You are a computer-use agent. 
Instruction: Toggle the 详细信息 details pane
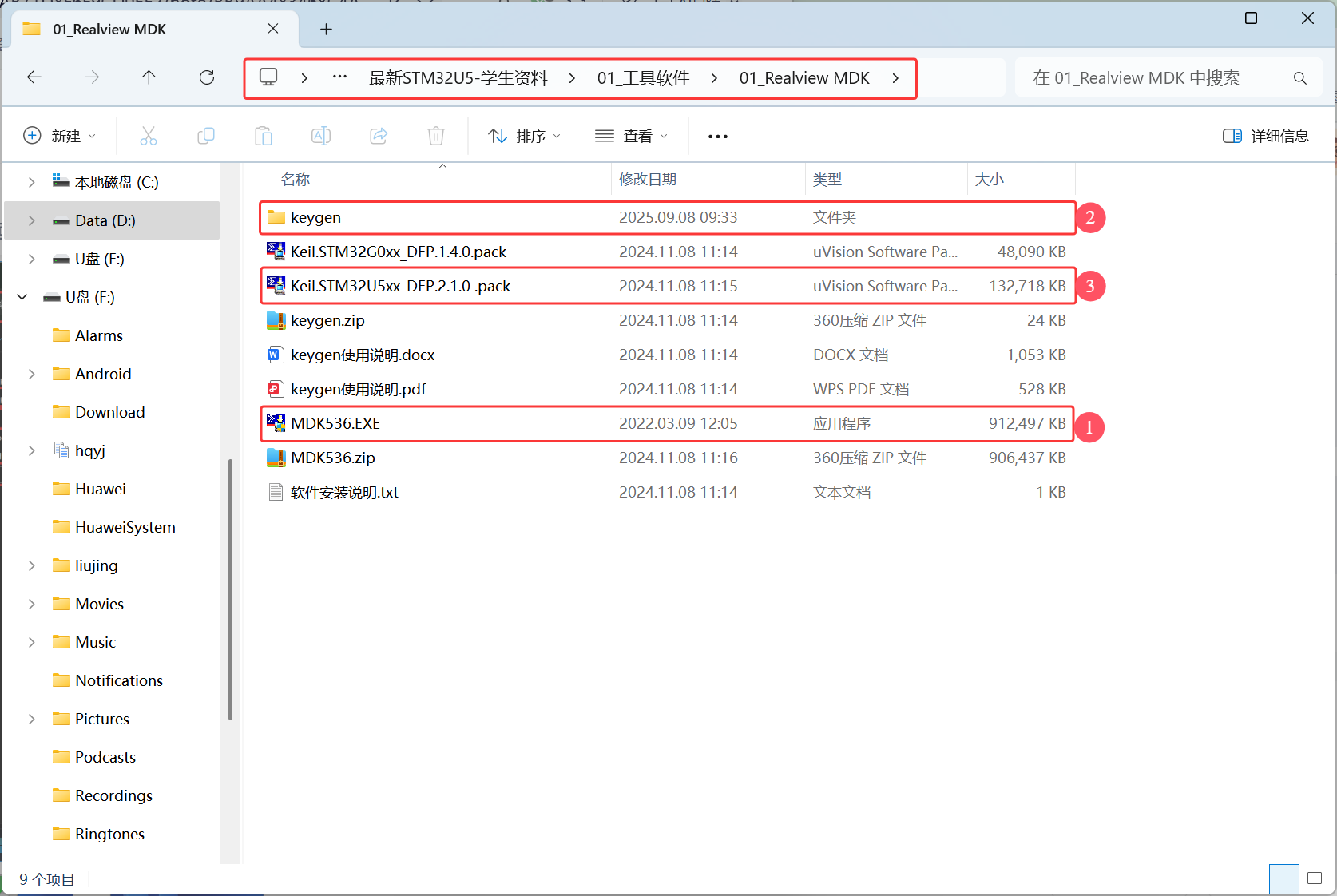click(x=1266, y=136)
